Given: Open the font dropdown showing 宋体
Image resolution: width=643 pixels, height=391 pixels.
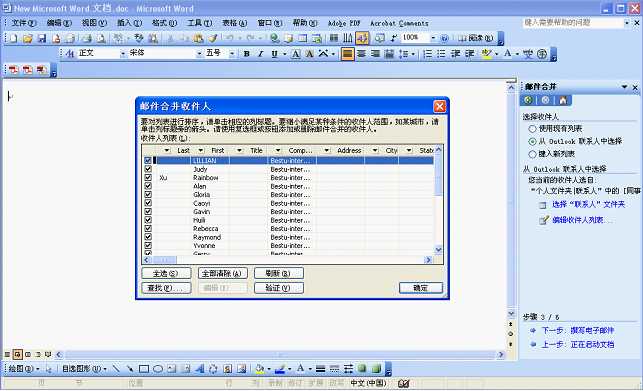Looking at the screenshot, I should [x=199, y=54].
